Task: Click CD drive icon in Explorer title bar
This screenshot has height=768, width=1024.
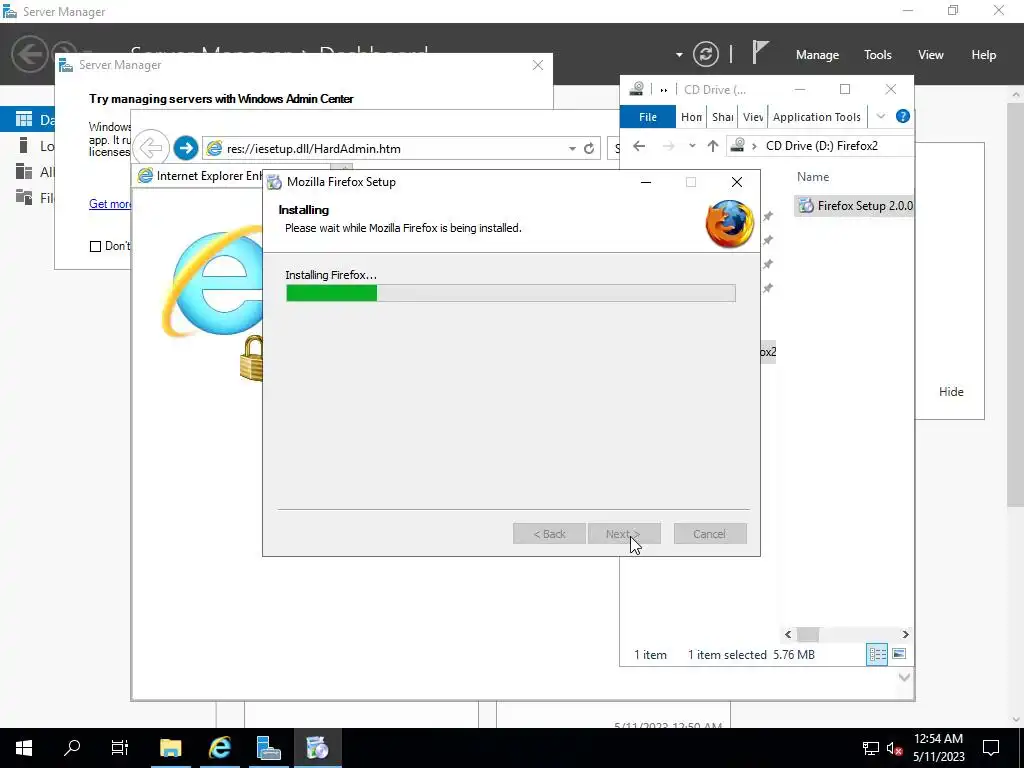Action: pyautogui.click(x=637, y=89)
